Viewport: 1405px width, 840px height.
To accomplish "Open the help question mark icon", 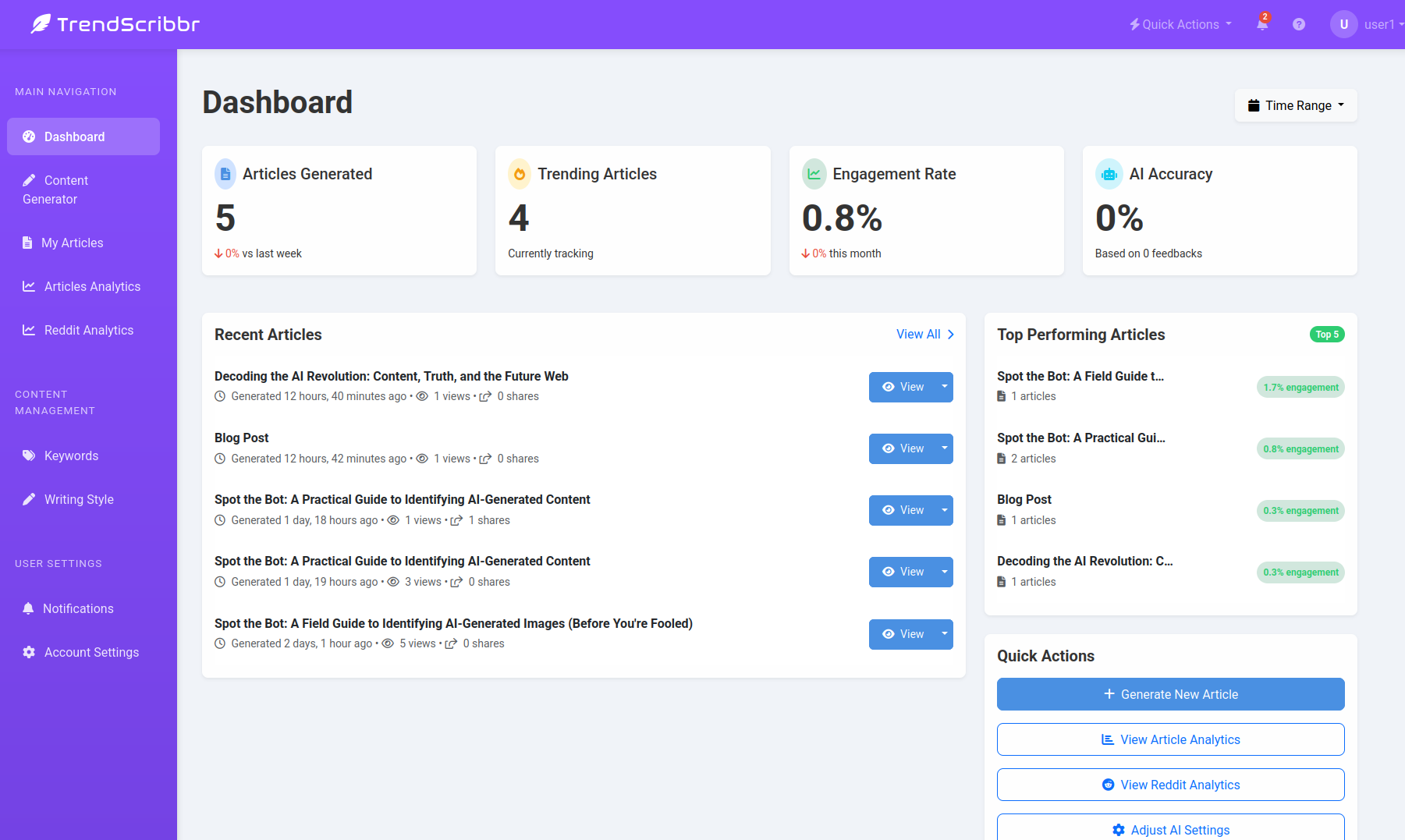I will pyautogui.click(x=1300, y=24).
